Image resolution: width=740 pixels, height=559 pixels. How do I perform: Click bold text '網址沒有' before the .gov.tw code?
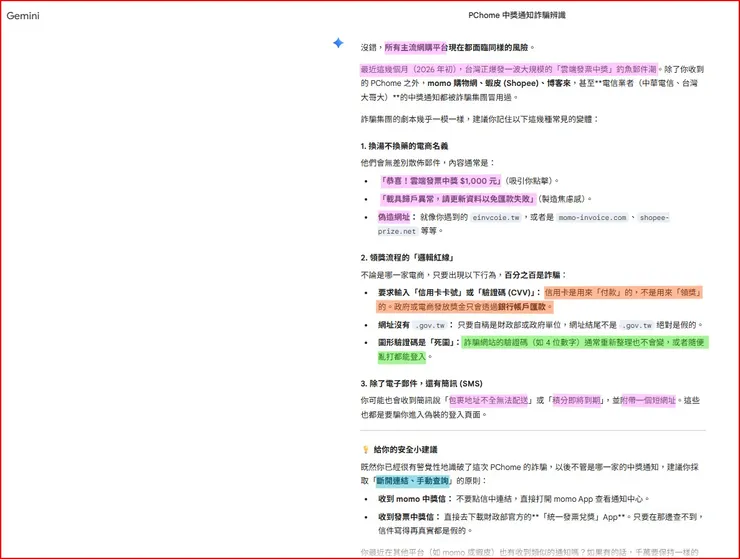394,325
